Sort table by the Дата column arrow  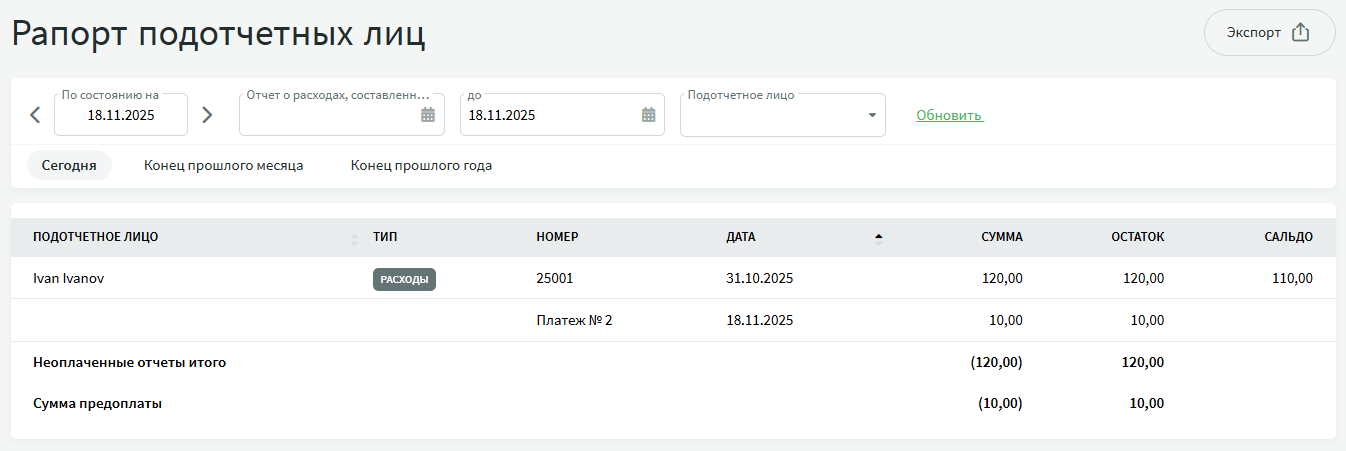878,238
